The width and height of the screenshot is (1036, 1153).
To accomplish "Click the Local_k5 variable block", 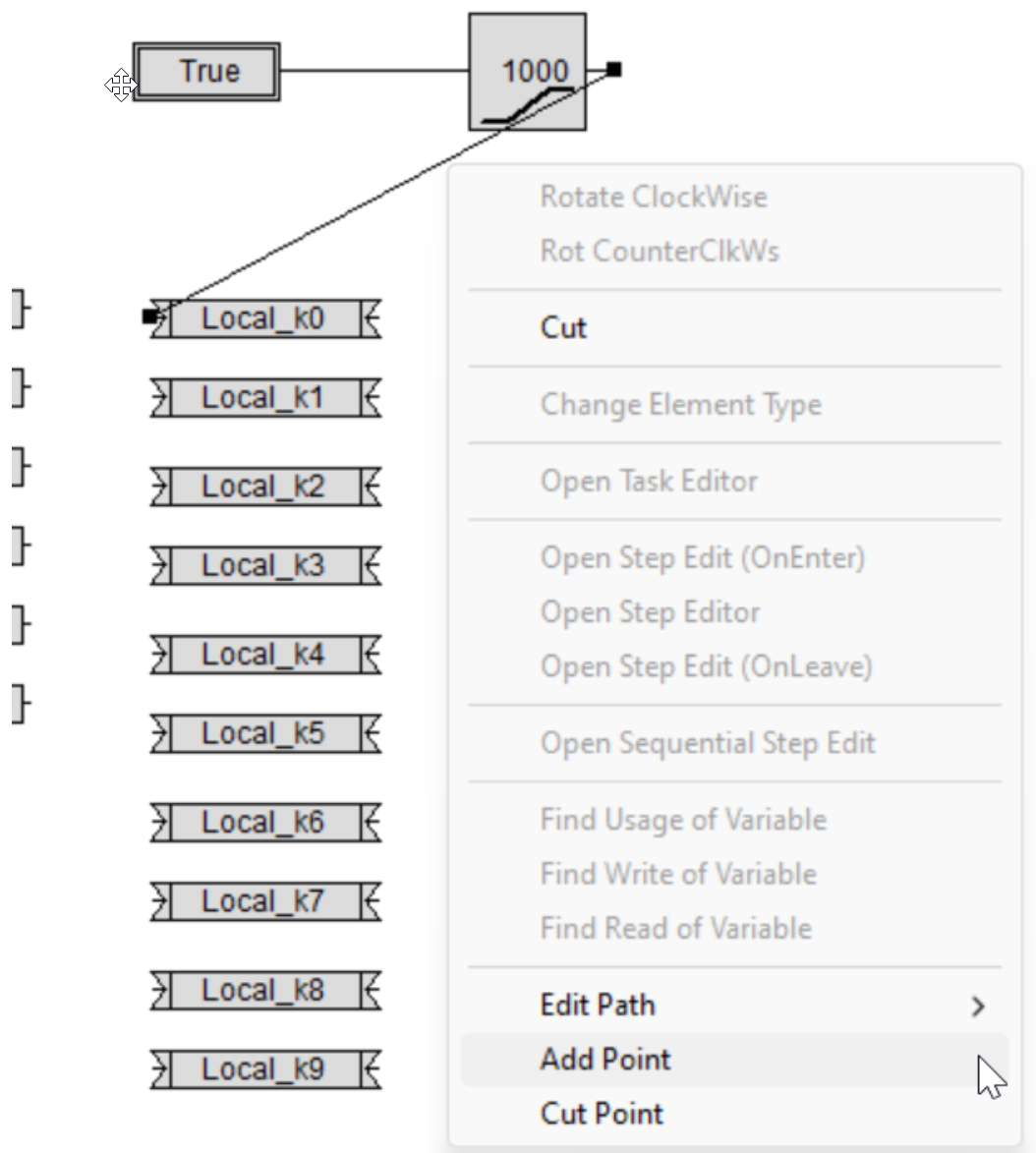I will [265, 733].
